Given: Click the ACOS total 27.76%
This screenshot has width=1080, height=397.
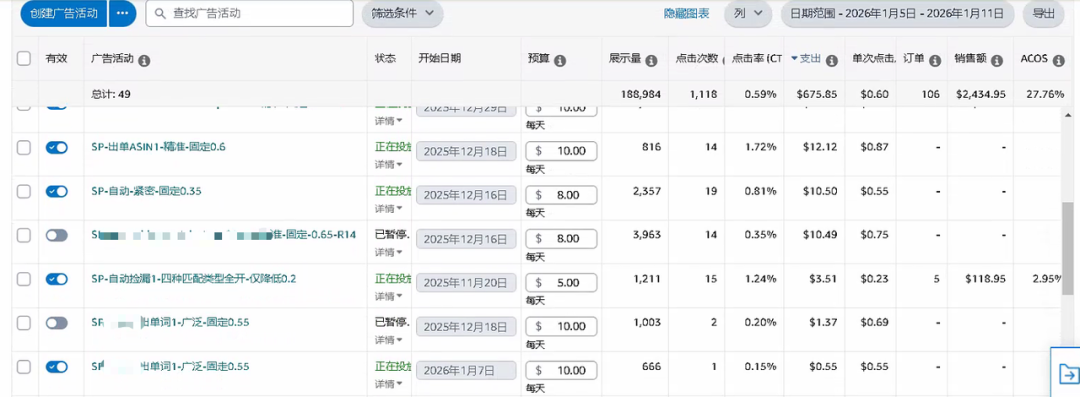Looking at the screenshot, I should coord(1044,94).
